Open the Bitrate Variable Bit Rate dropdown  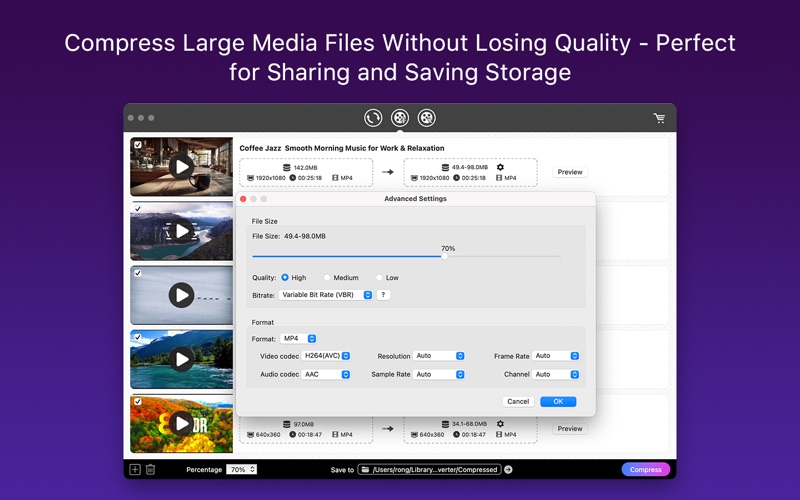(326, 295)
